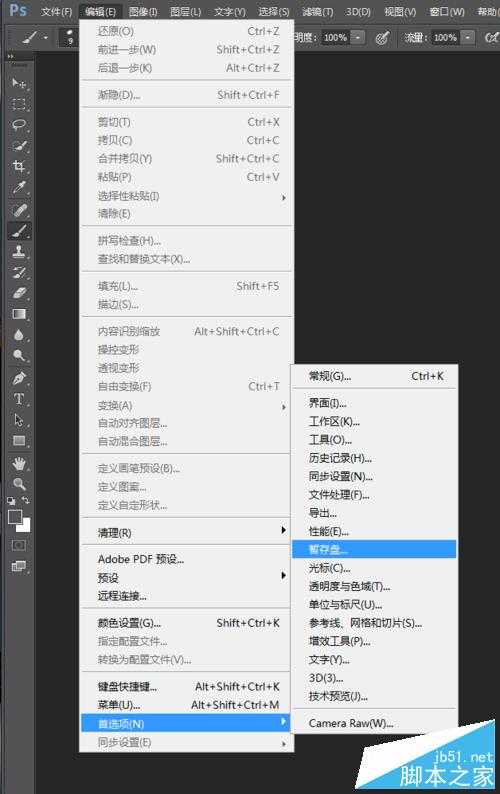Screen dimensions: 500x794
Task: Expand the 清理(R) submenu
Action: [x=187, y=533]
